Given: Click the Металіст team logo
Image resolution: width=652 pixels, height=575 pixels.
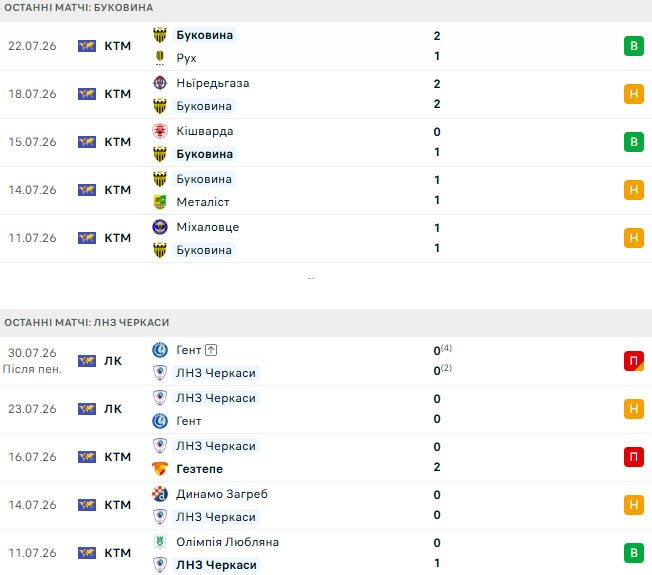Looking at the screenshot, I should [x=160, y=202].
